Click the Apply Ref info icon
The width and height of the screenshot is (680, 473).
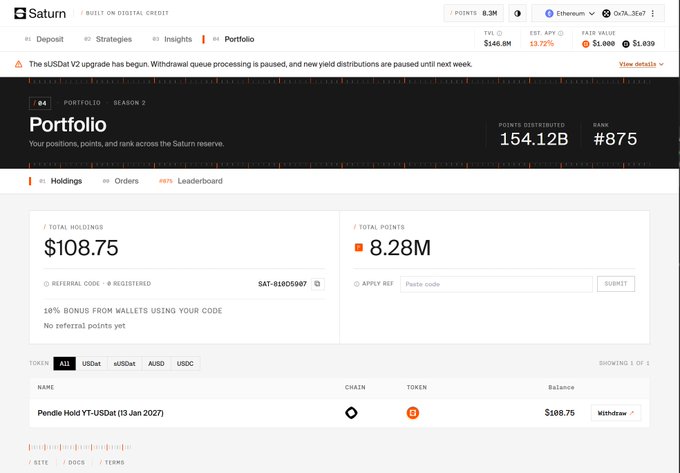pyautogui.click(x=356, y=284)
